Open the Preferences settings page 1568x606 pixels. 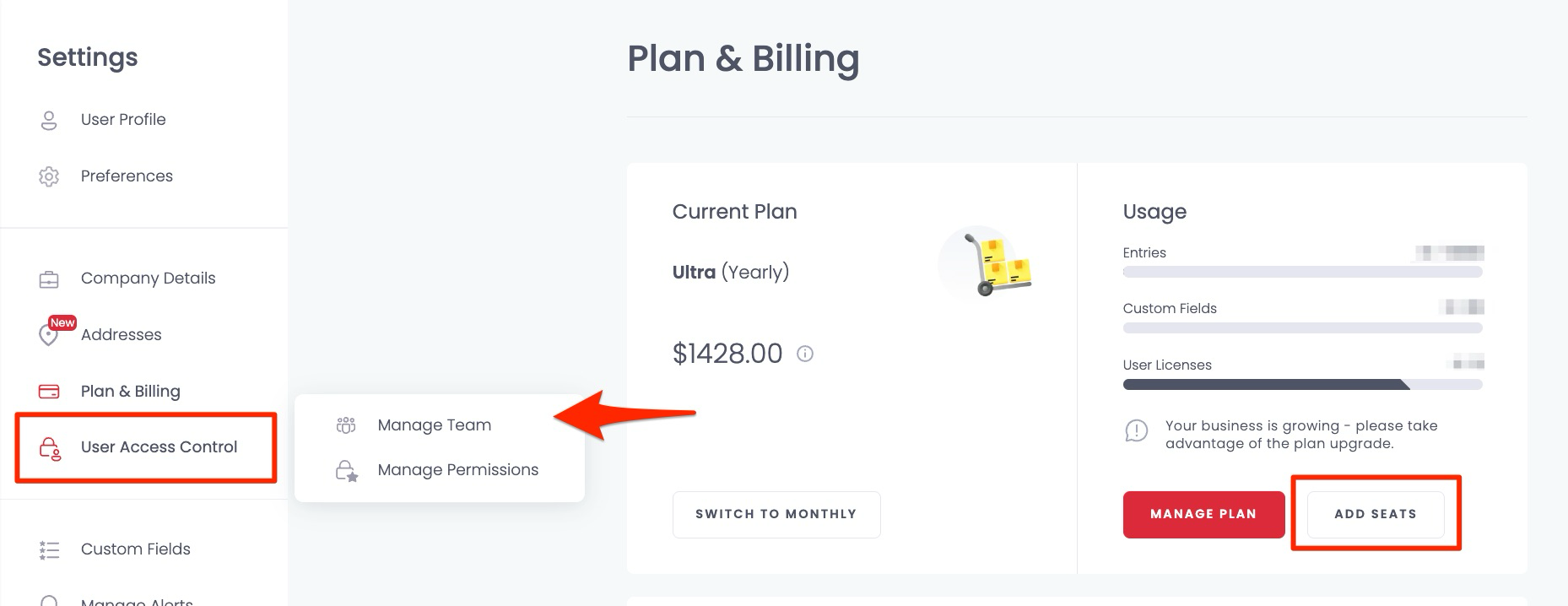tap(127, 176)
